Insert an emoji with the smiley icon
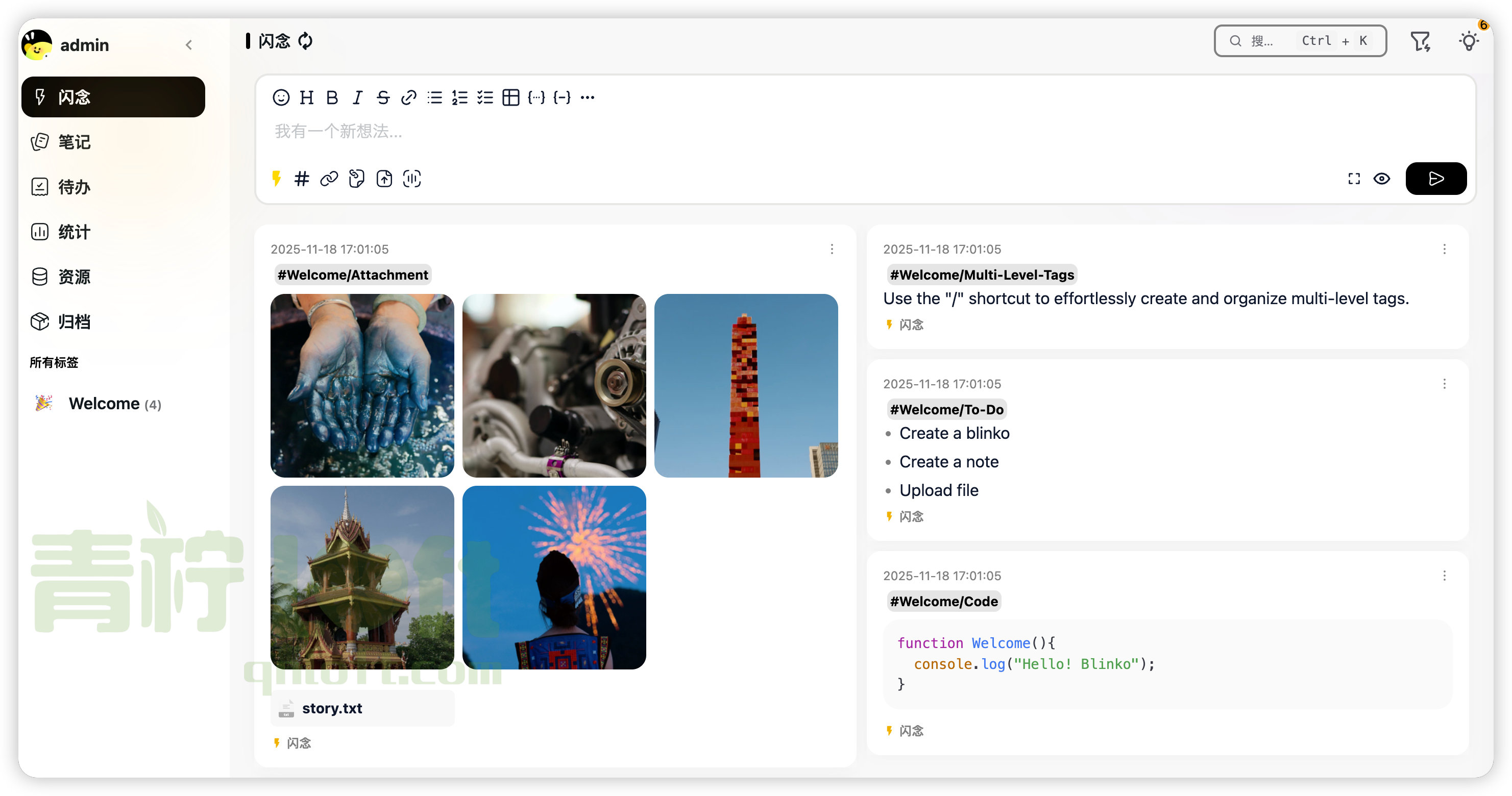This screenshot has width=1512, height=796. (x=281, y=97)
